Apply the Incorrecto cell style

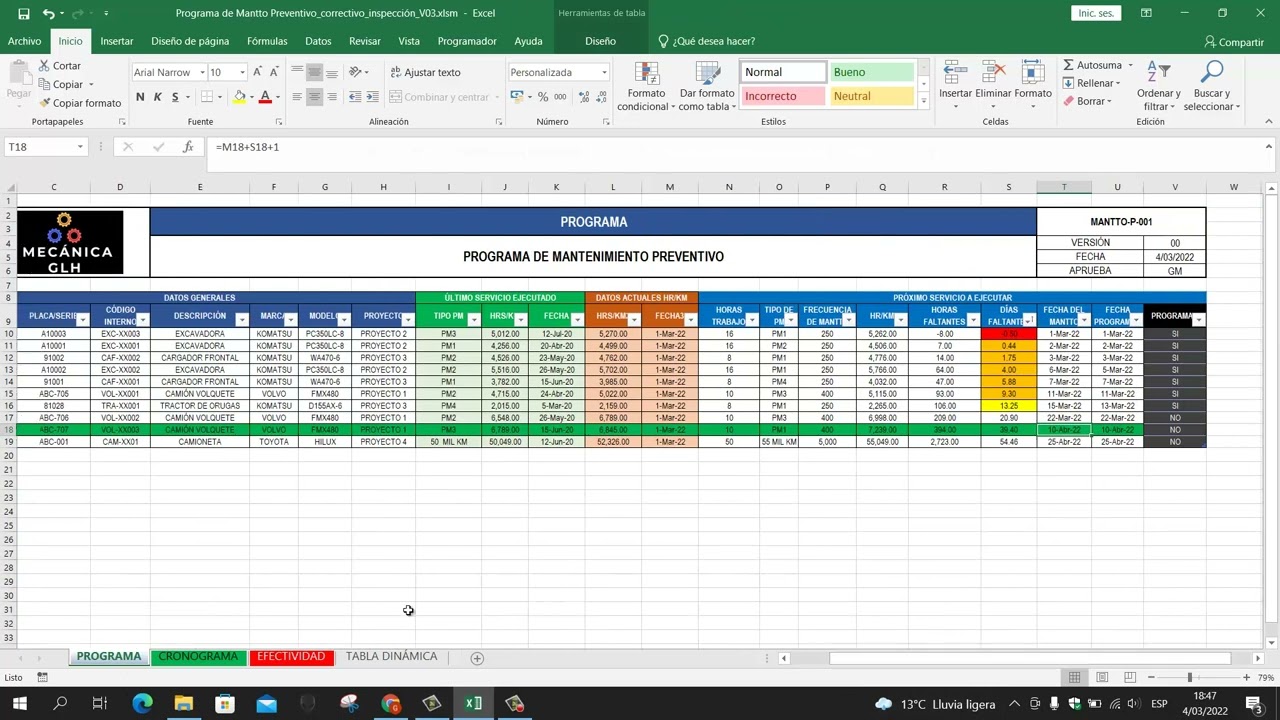pyautogui.click(x=783, y=96)
